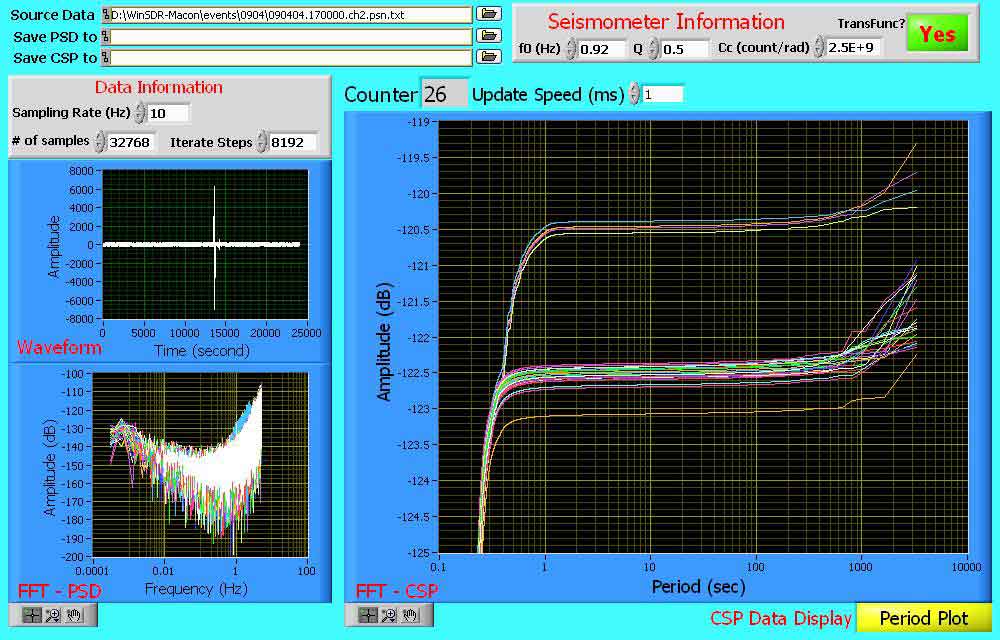
Task: Select crosshair cursor tool under FFT-CSP graph
Action: (x=367, y=615)
